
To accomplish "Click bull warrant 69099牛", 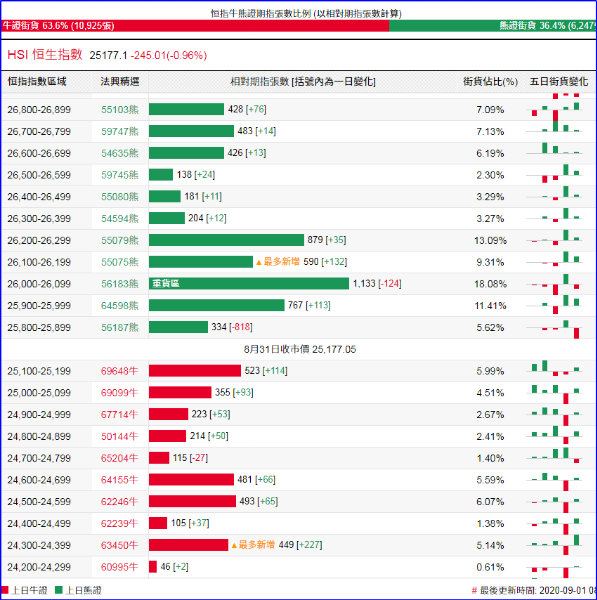I will tap(119, 393).
